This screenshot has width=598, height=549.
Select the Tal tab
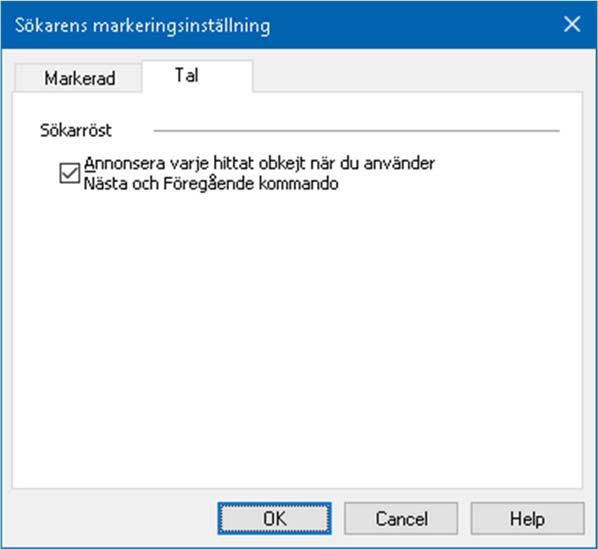(197, 76)
